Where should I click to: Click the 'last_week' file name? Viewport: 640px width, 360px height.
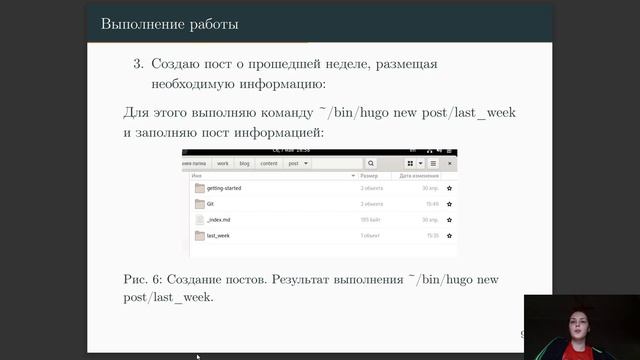click(x=218, y=236)
